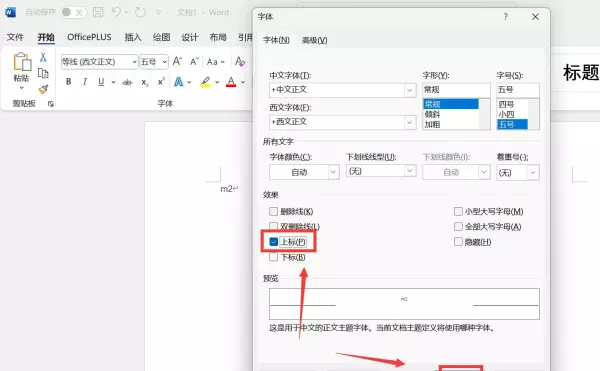
Task: Open the font color (字体颜色) dropdown
Action: (333, 172)
